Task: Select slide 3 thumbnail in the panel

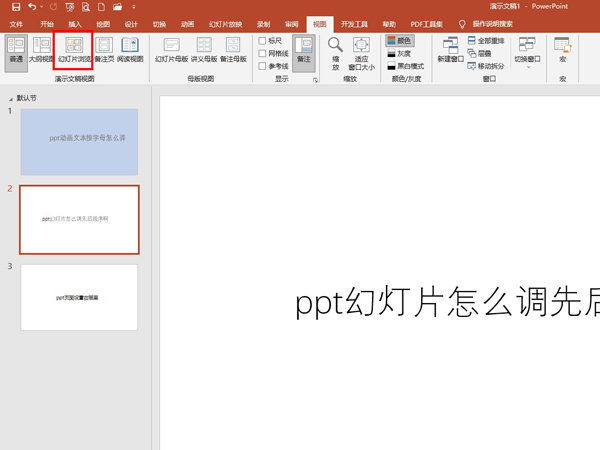Action: coord(79,297)
